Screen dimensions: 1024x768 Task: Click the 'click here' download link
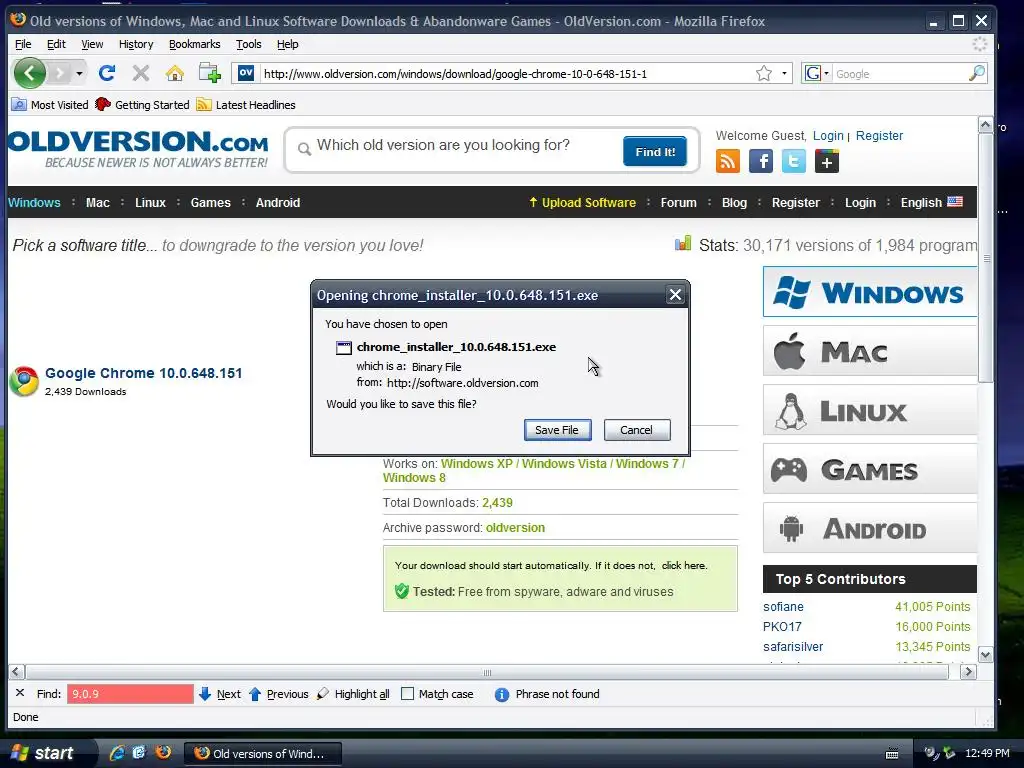click(x=683, y=566)
